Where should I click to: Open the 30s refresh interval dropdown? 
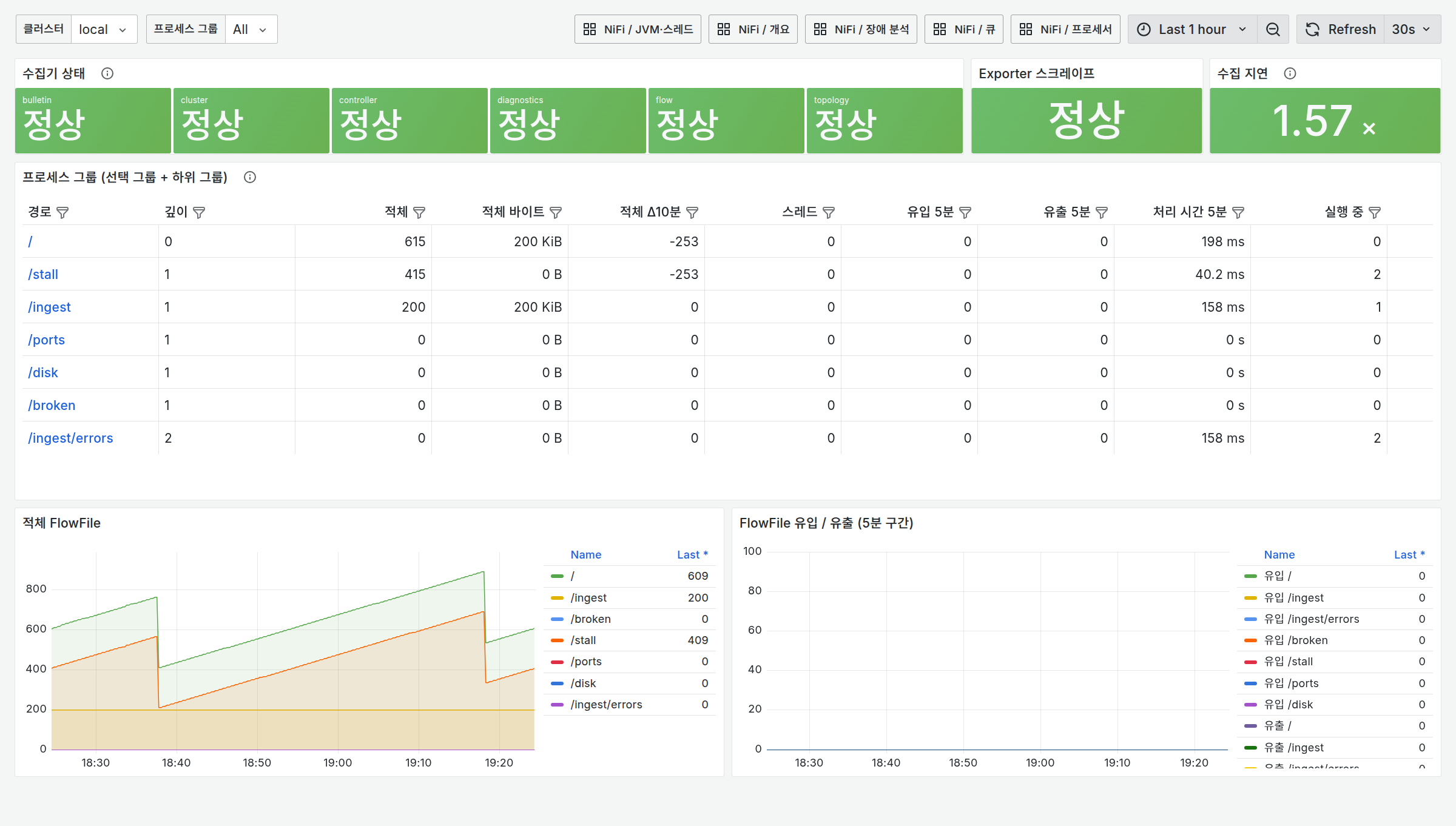[1412, 29]
